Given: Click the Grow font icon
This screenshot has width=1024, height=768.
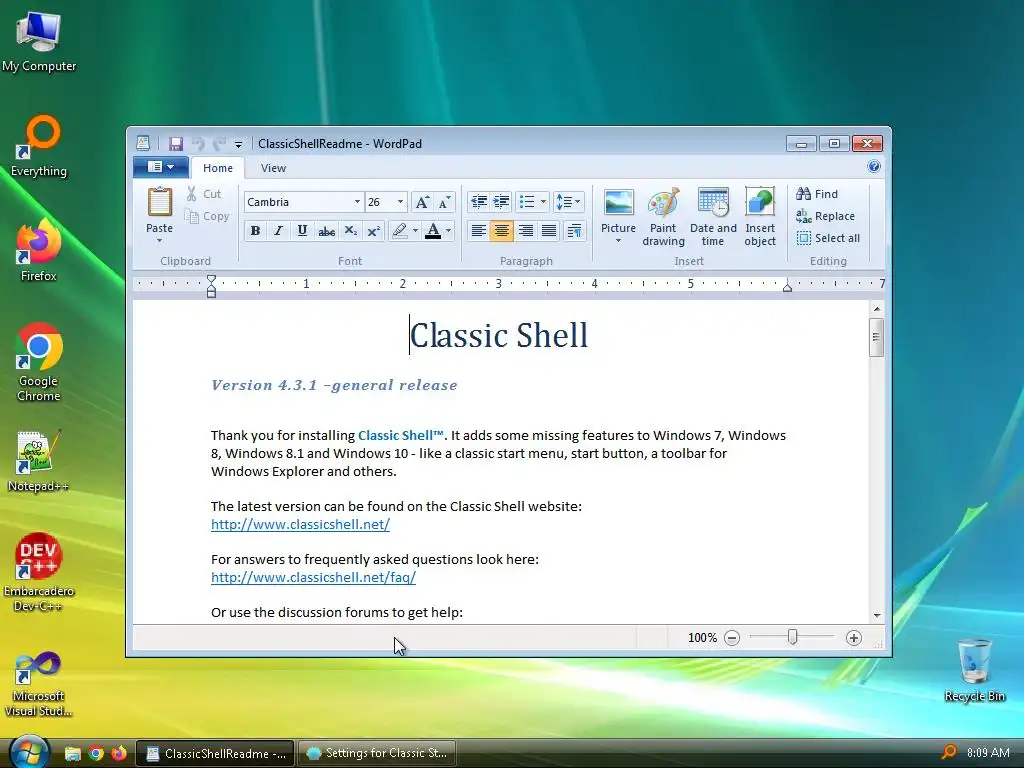Looking at the screenshot, I should [x=422, y=202].
